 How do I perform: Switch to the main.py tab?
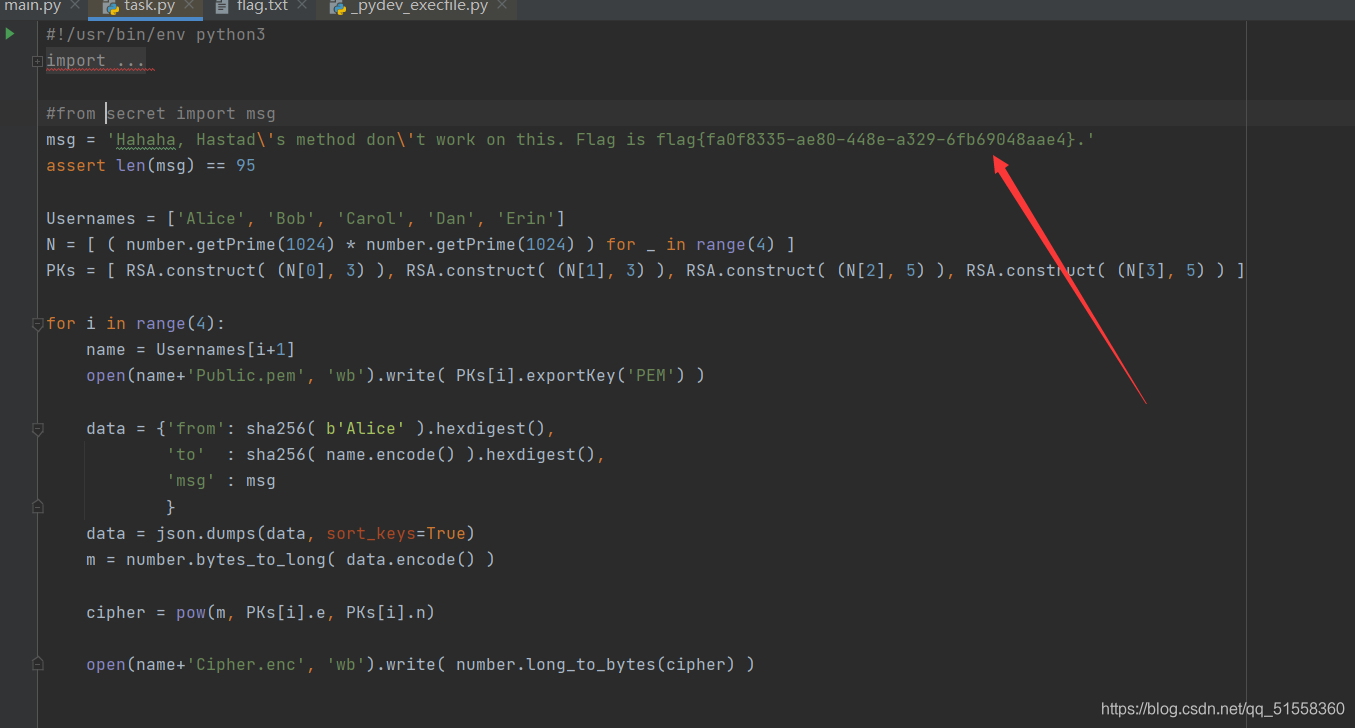click(33, 6)
